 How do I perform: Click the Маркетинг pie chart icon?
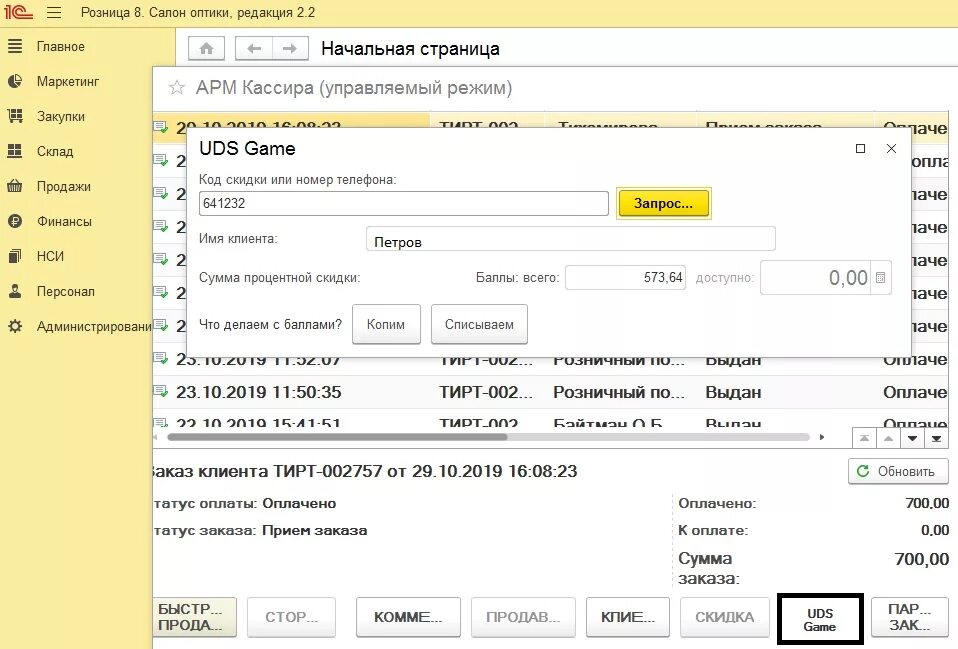coord(15,81)
